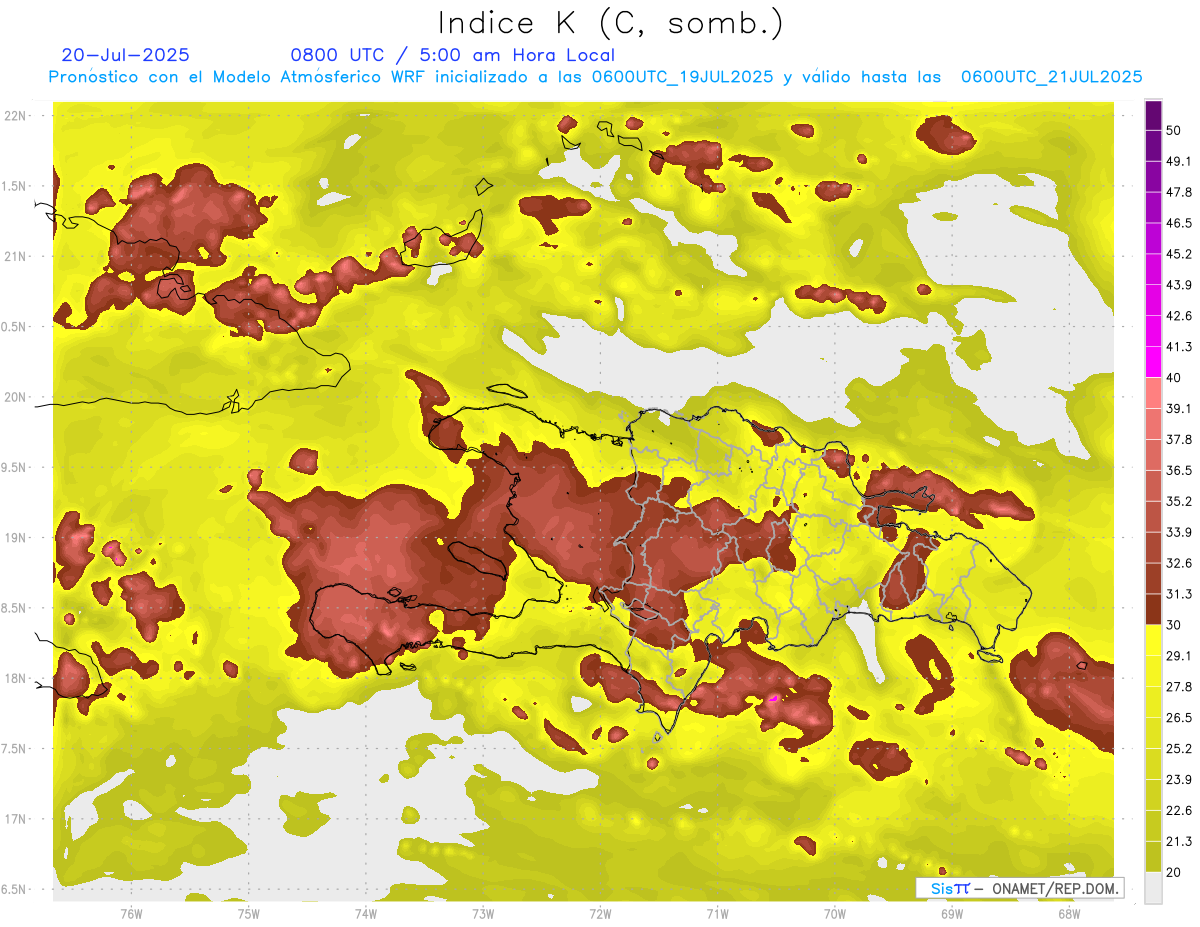
Task: Click the '73W' longitude axis label
Action: pos(483,914)
